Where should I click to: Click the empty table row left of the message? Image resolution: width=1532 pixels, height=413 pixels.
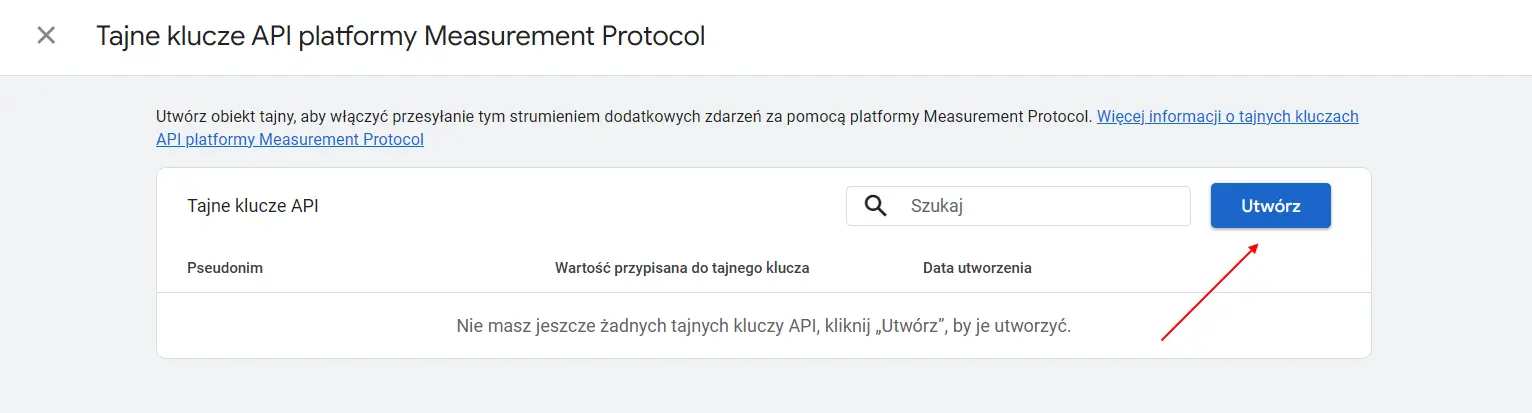click(x=300, y=326)
